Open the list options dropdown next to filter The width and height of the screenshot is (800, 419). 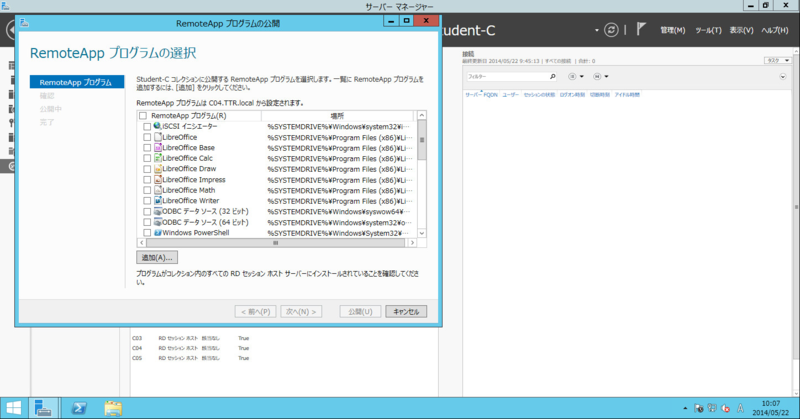(576, 77)
